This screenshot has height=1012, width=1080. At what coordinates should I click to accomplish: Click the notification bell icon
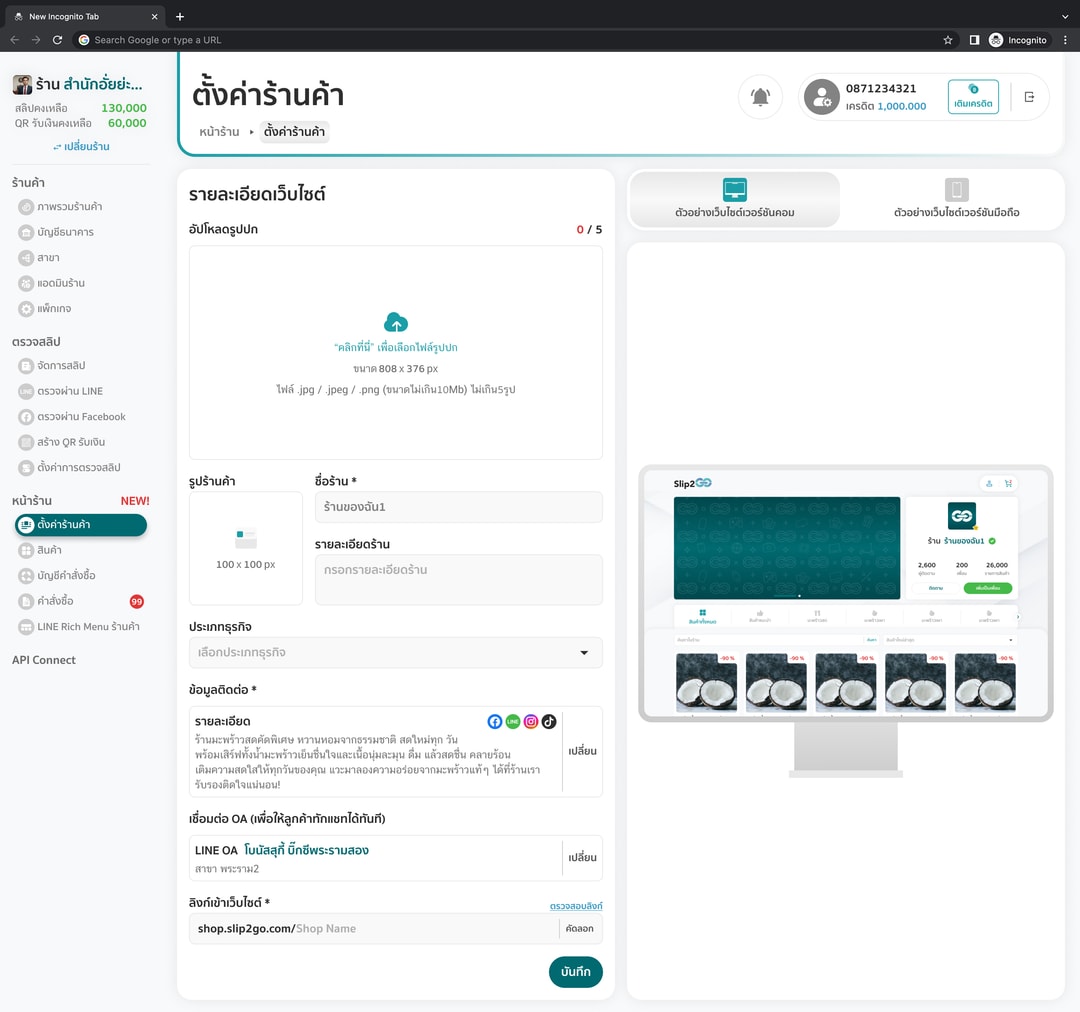pos(760,97)
